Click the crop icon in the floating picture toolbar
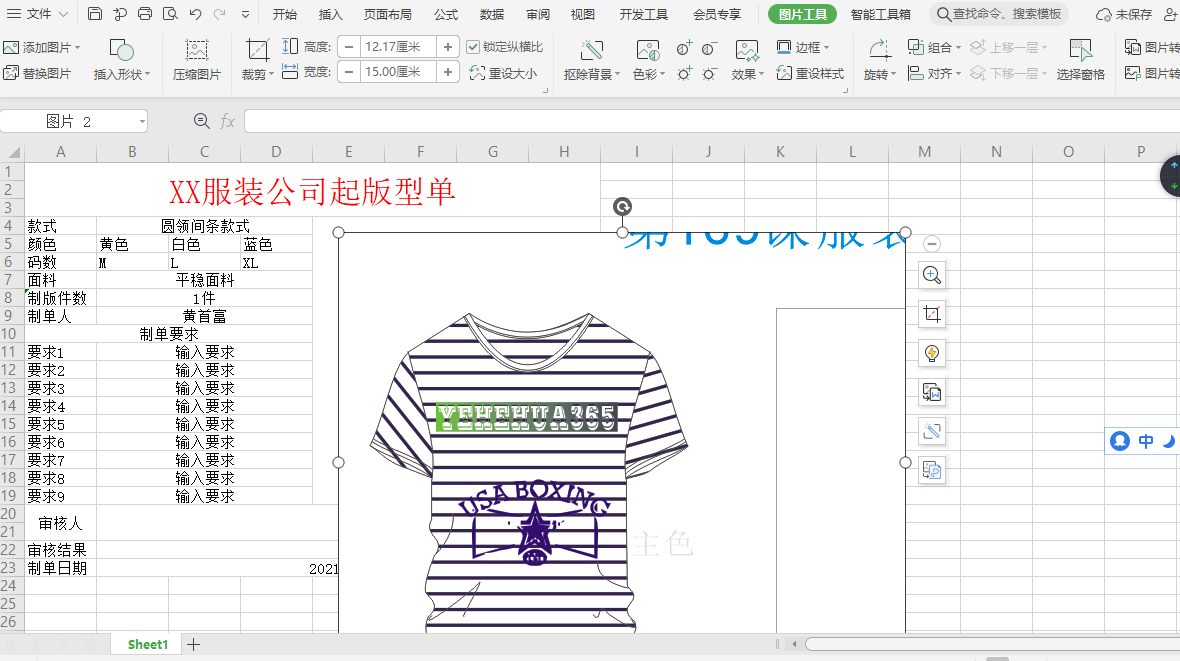This screenshot has width=1180, height=661. tap(932, 314)
